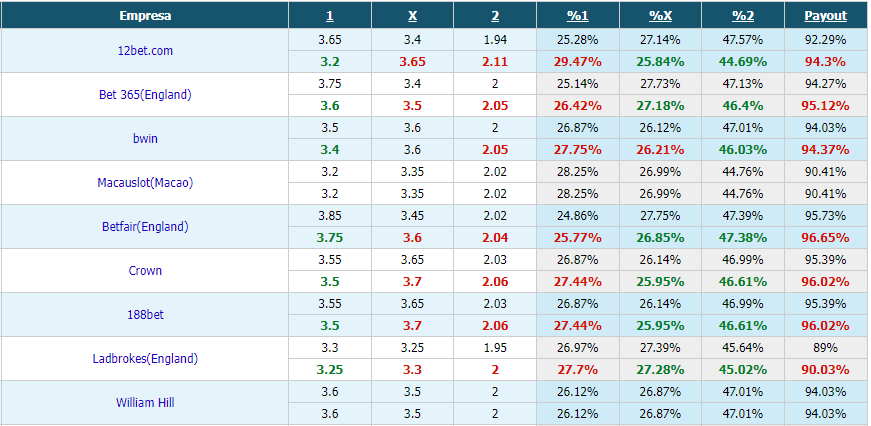Open the Bet 365(England) link
871x426 pixels.
tap(145, 94)
